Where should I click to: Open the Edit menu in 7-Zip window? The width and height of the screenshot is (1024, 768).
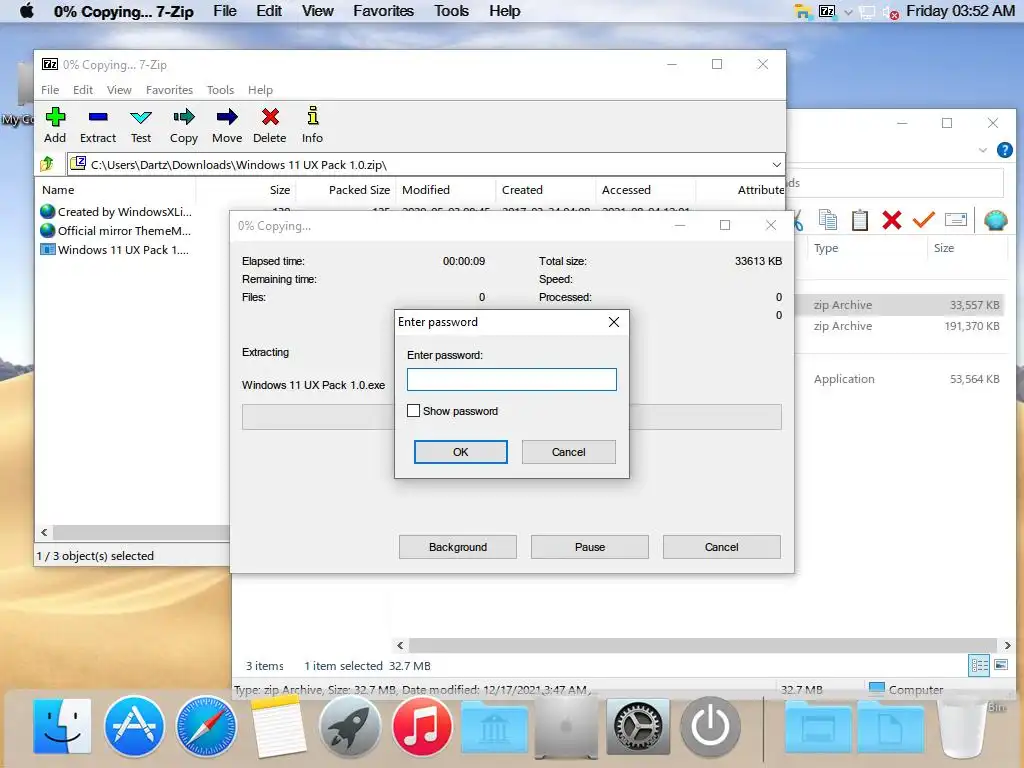82,90
